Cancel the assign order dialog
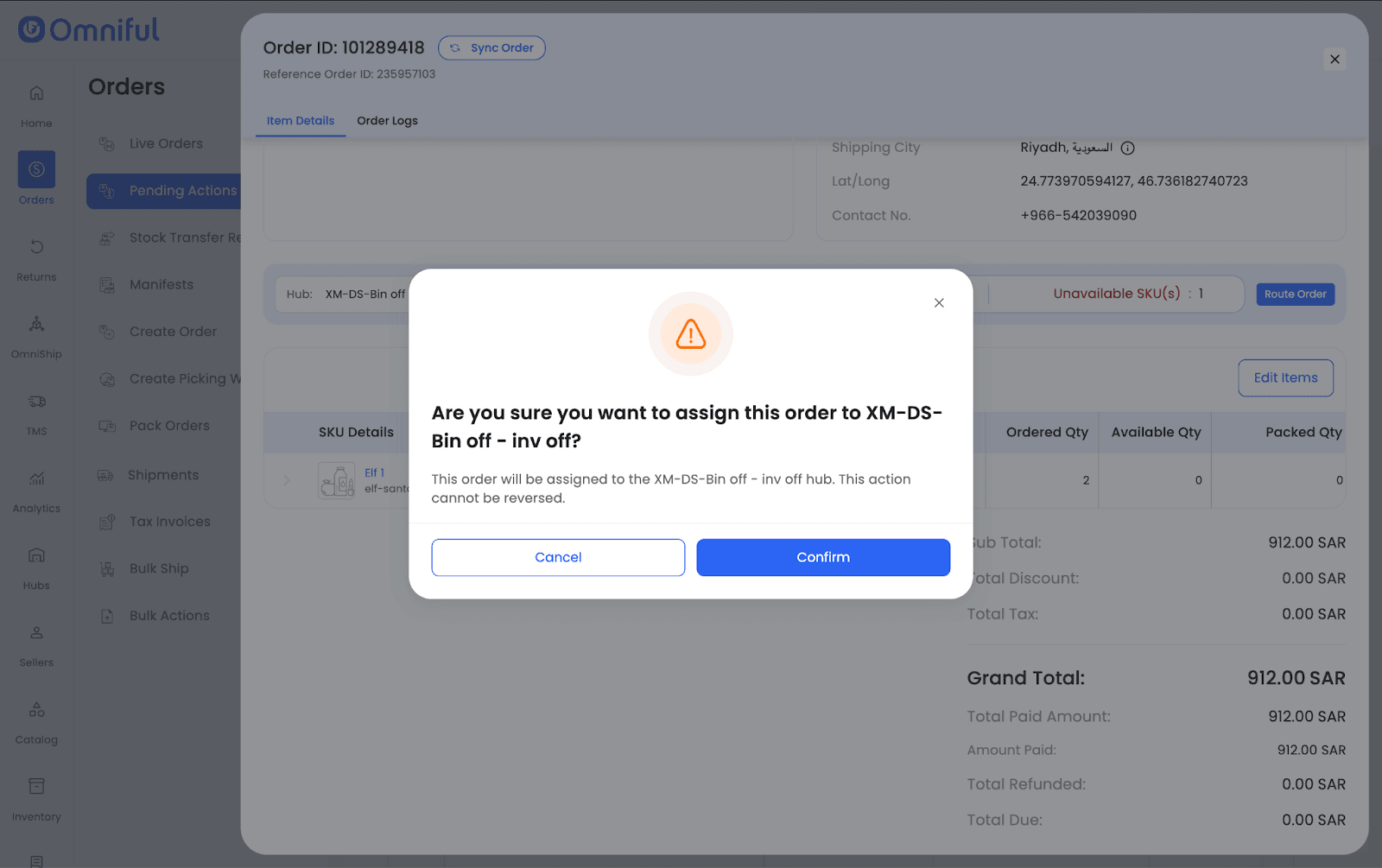 click(558, 557)
